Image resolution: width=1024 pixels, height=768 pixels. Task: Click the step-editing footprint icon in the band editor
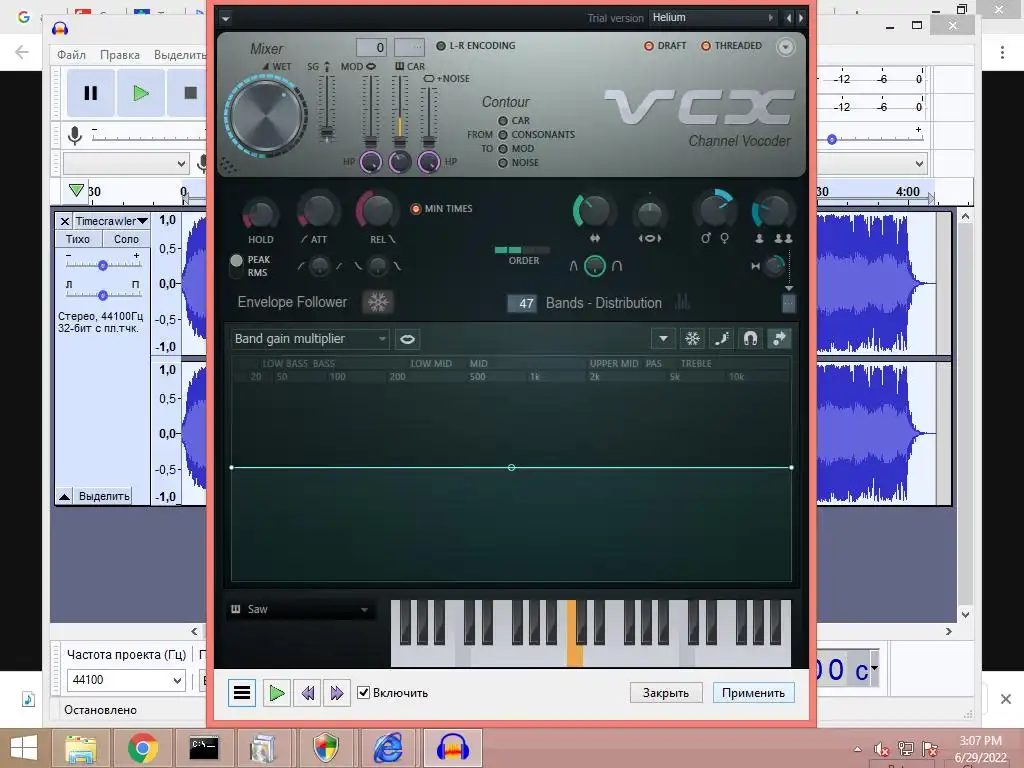(721, 338)
